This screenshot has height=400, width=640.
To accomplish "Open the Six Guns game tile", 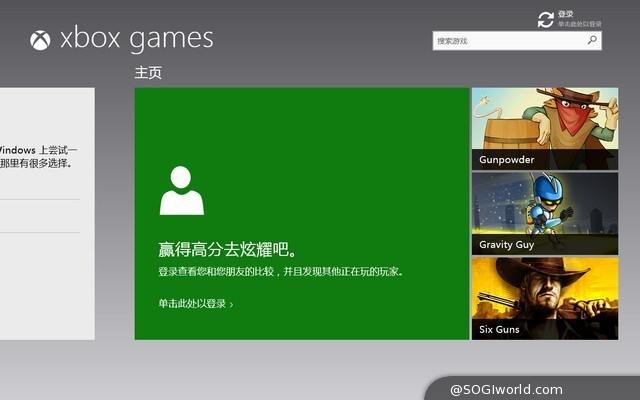I will point(545,298).
